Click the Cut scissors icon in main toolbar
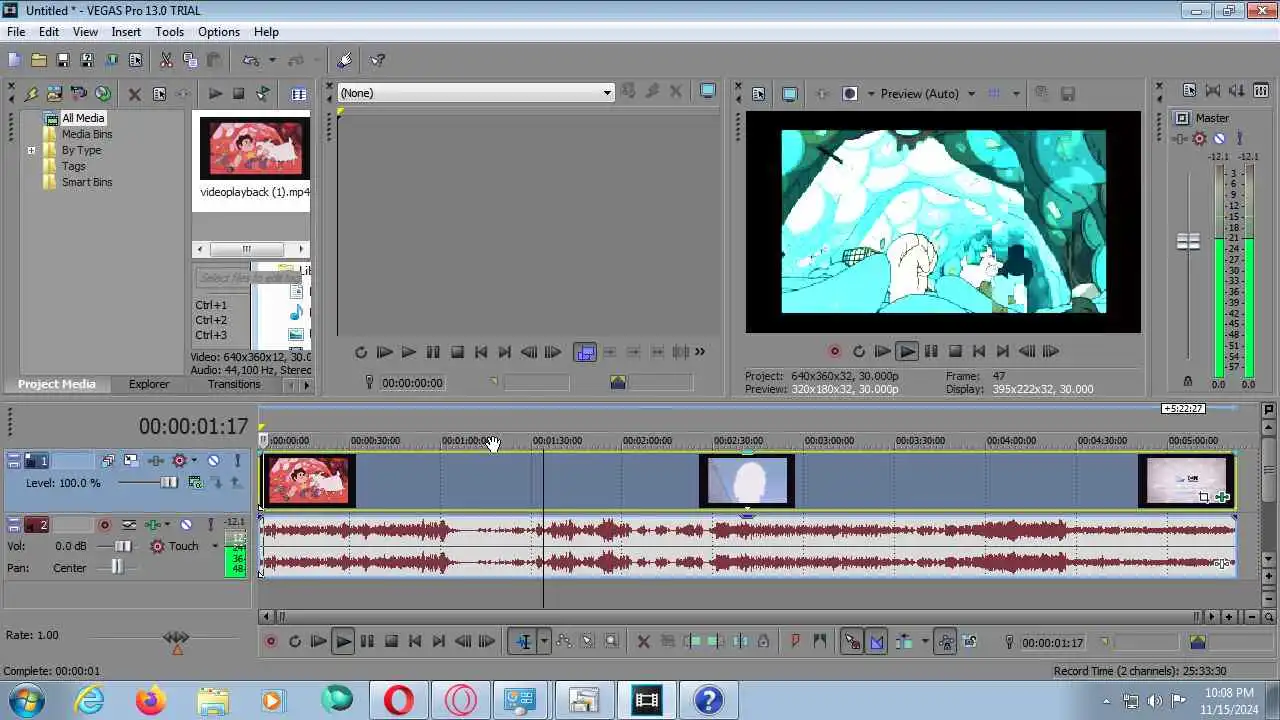1280x720 pixels. 166,60
